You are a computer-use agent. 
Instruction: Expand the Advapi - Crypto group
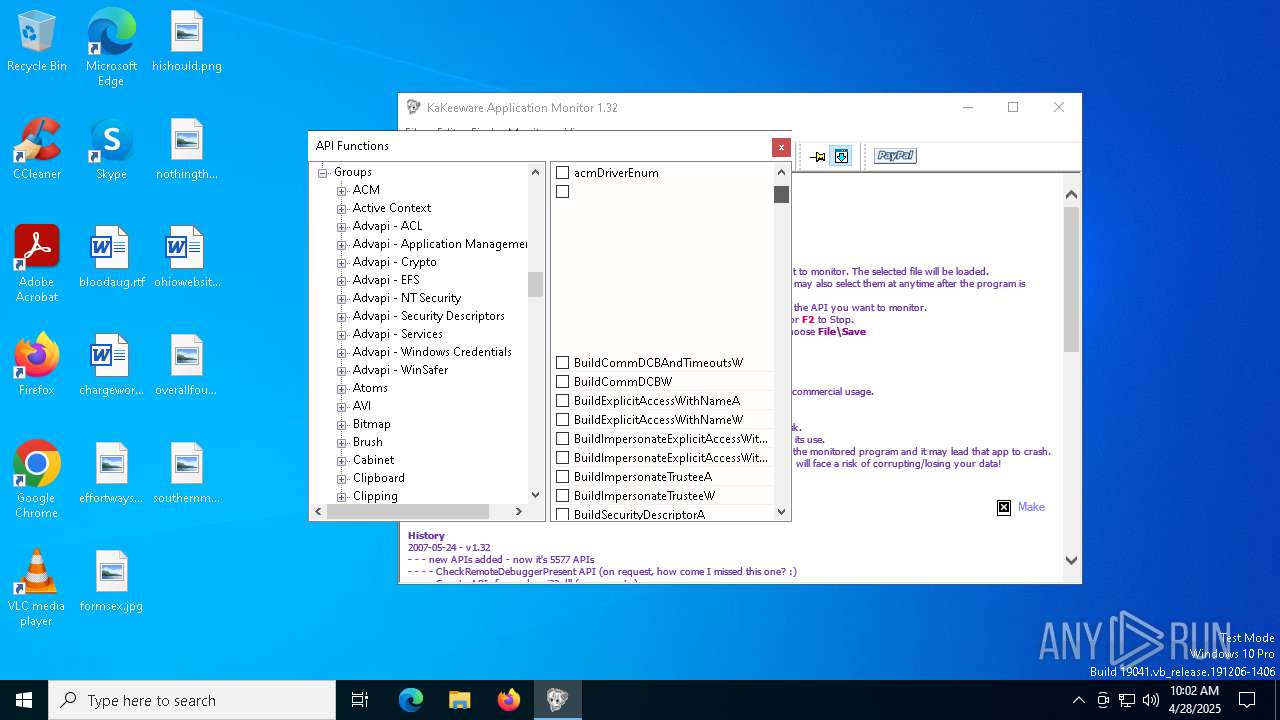(x=342, y=263)
